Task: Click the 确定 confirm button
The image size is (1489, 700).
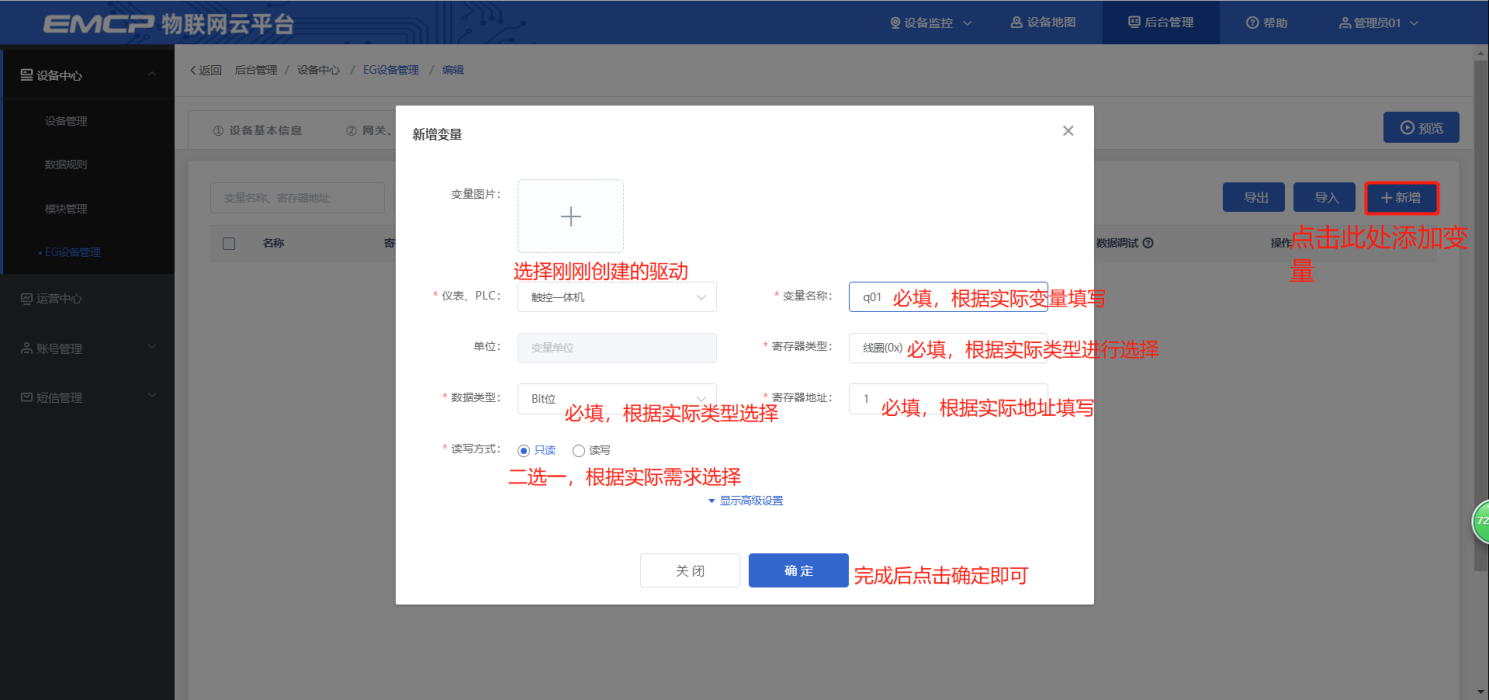Action: pos(798,570)
